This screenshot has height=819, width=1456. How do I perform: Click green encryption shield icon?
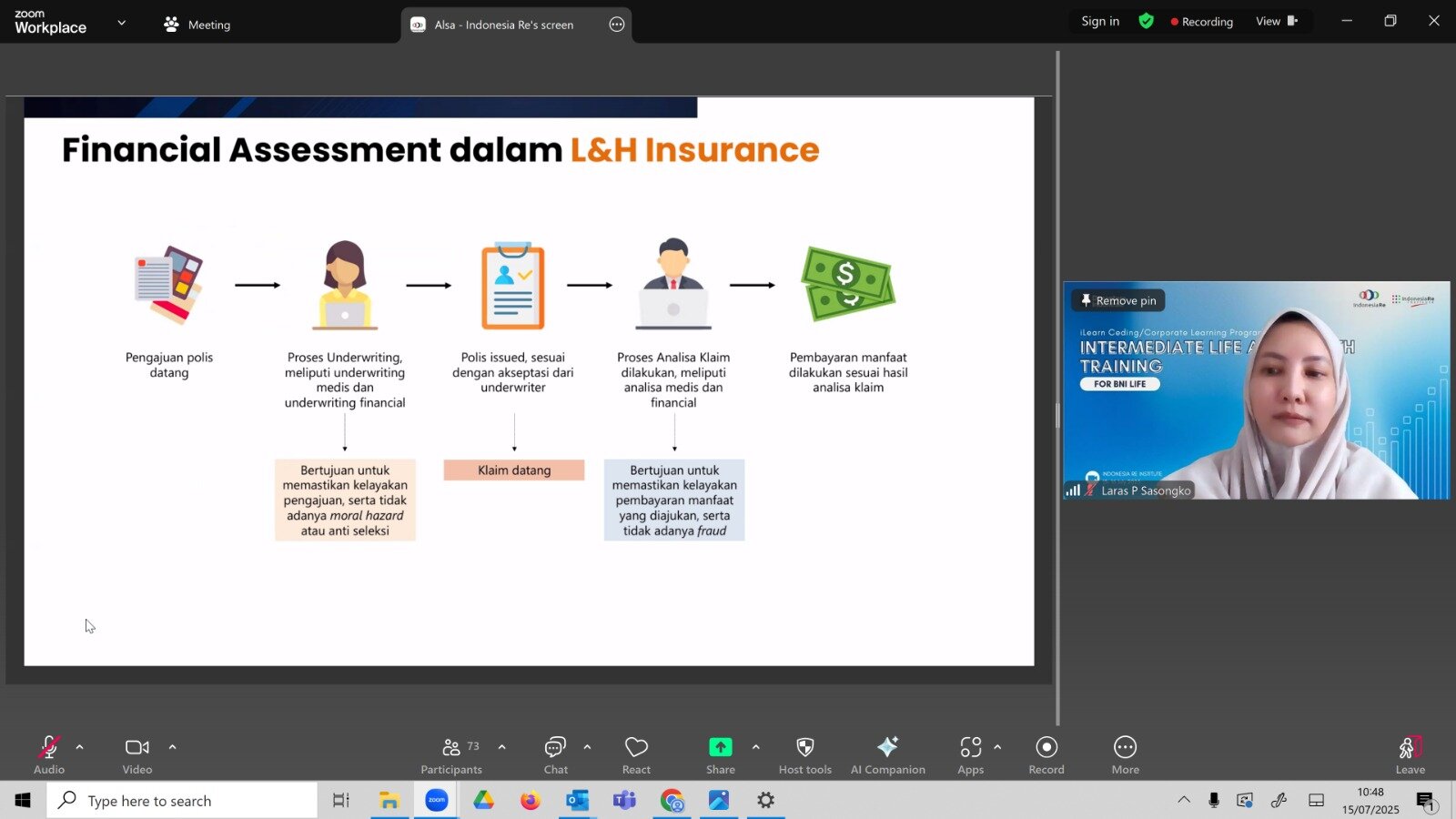click(1146, 21)
